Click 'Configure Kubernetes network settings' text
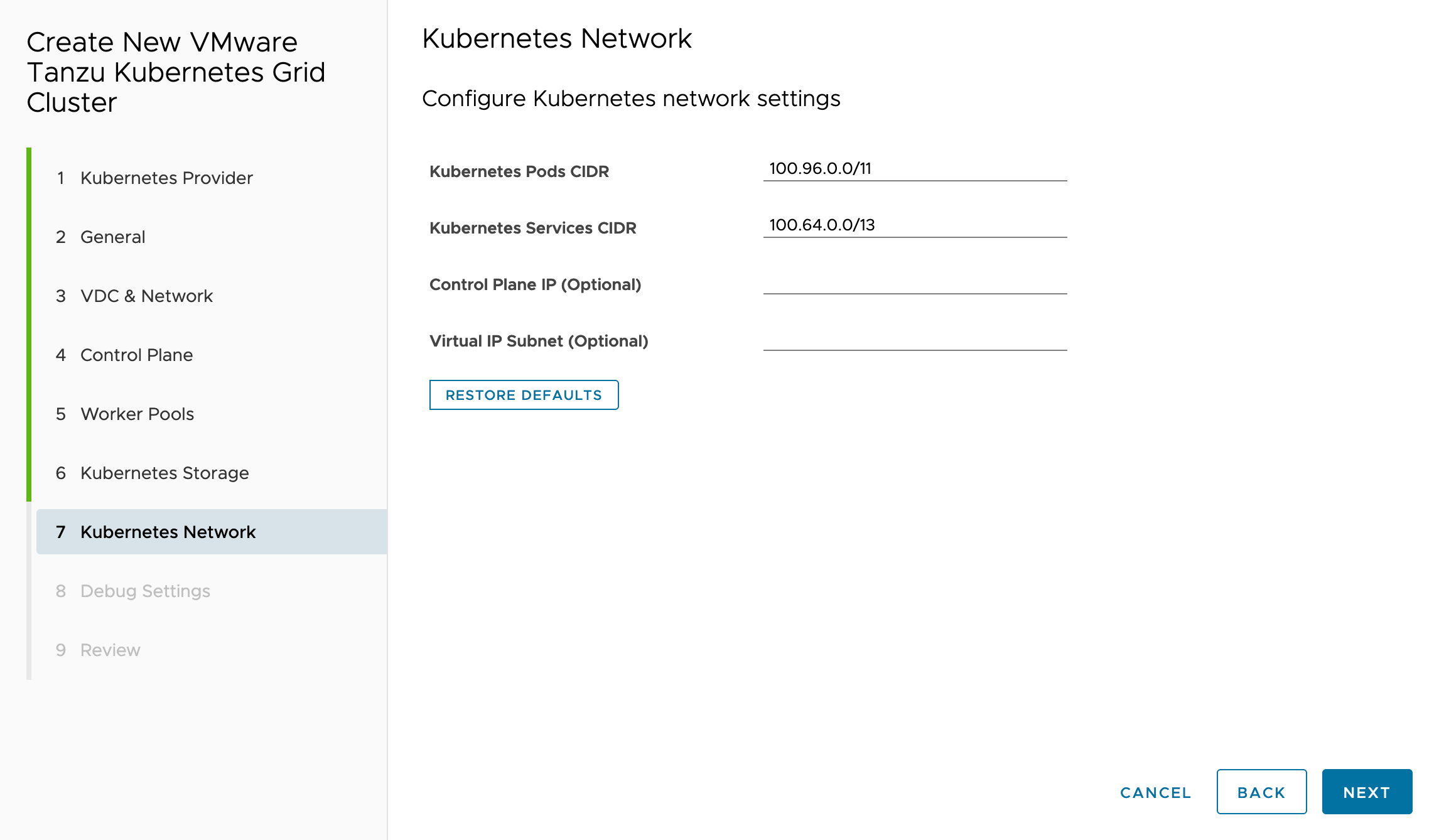 631,99
